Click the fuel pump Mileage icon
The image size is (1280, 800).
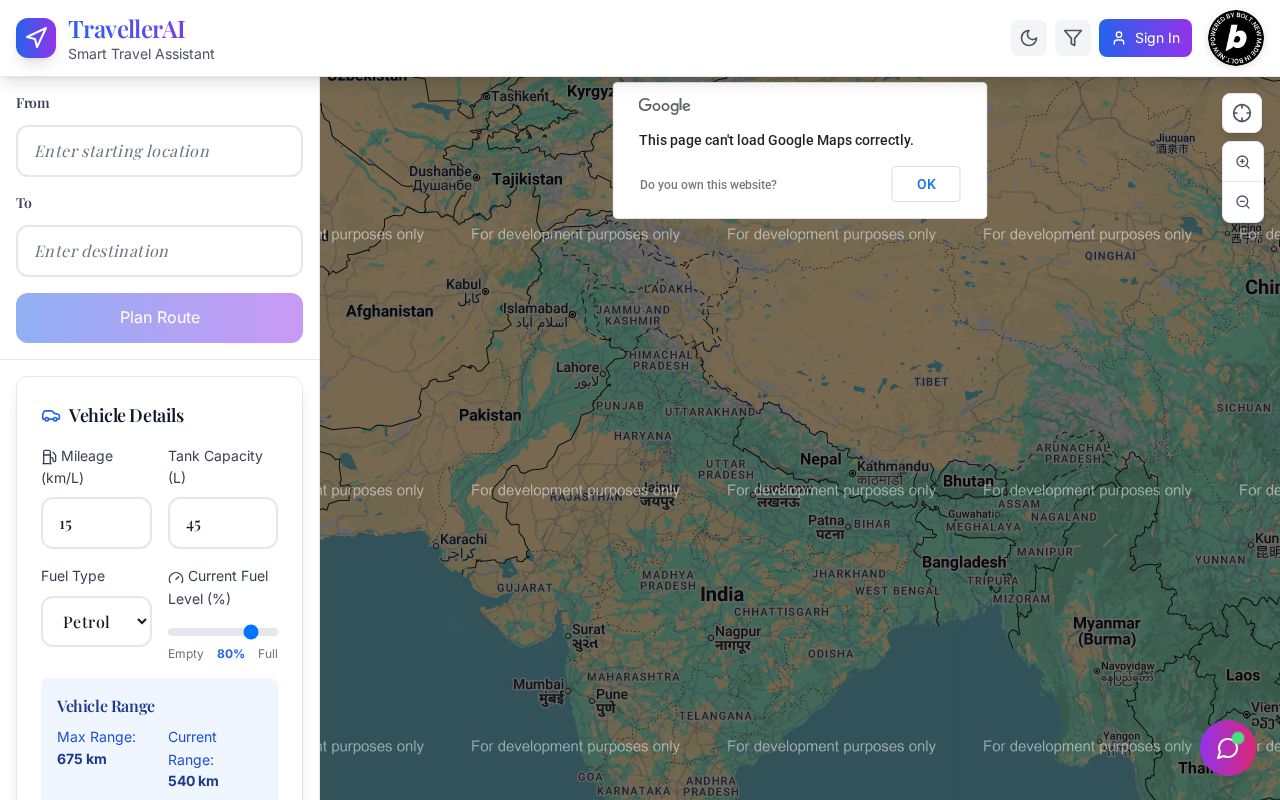click(49, 457)
